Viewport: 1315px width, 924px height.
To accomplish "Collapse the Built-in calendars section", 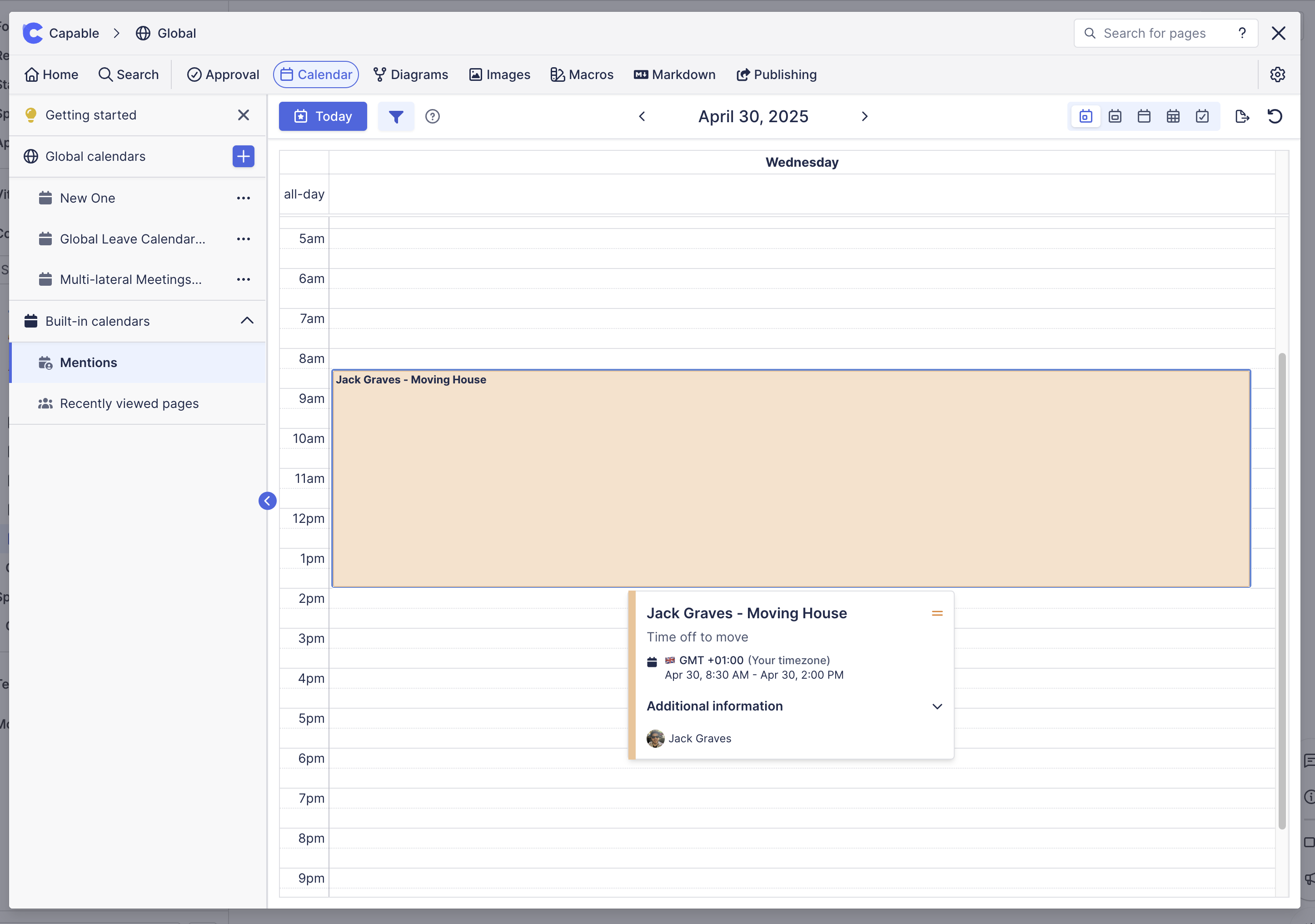I will coord(247,321).
